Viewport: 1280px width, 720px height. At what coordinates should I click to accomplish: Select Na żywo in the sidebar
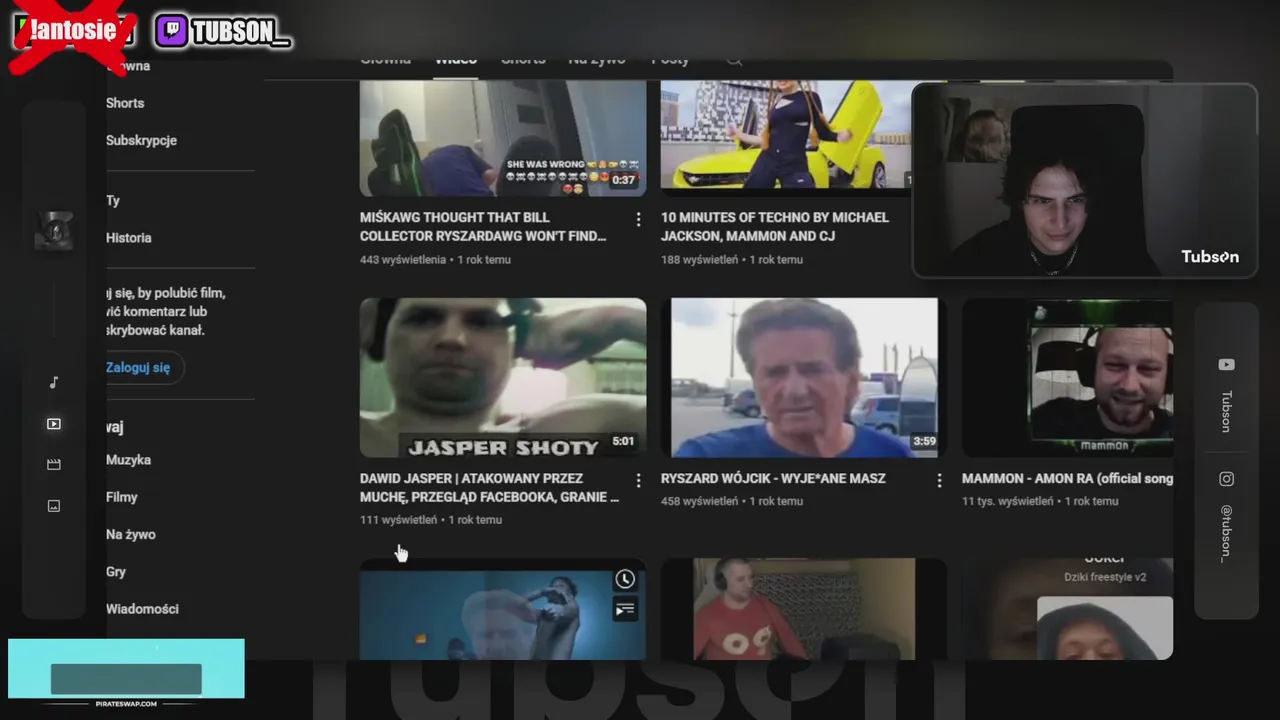pos(131,534)
